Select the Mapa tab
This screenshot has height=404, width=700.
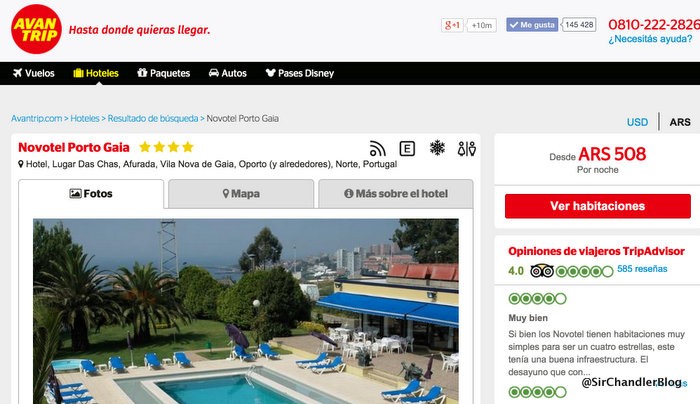point(241,194)
